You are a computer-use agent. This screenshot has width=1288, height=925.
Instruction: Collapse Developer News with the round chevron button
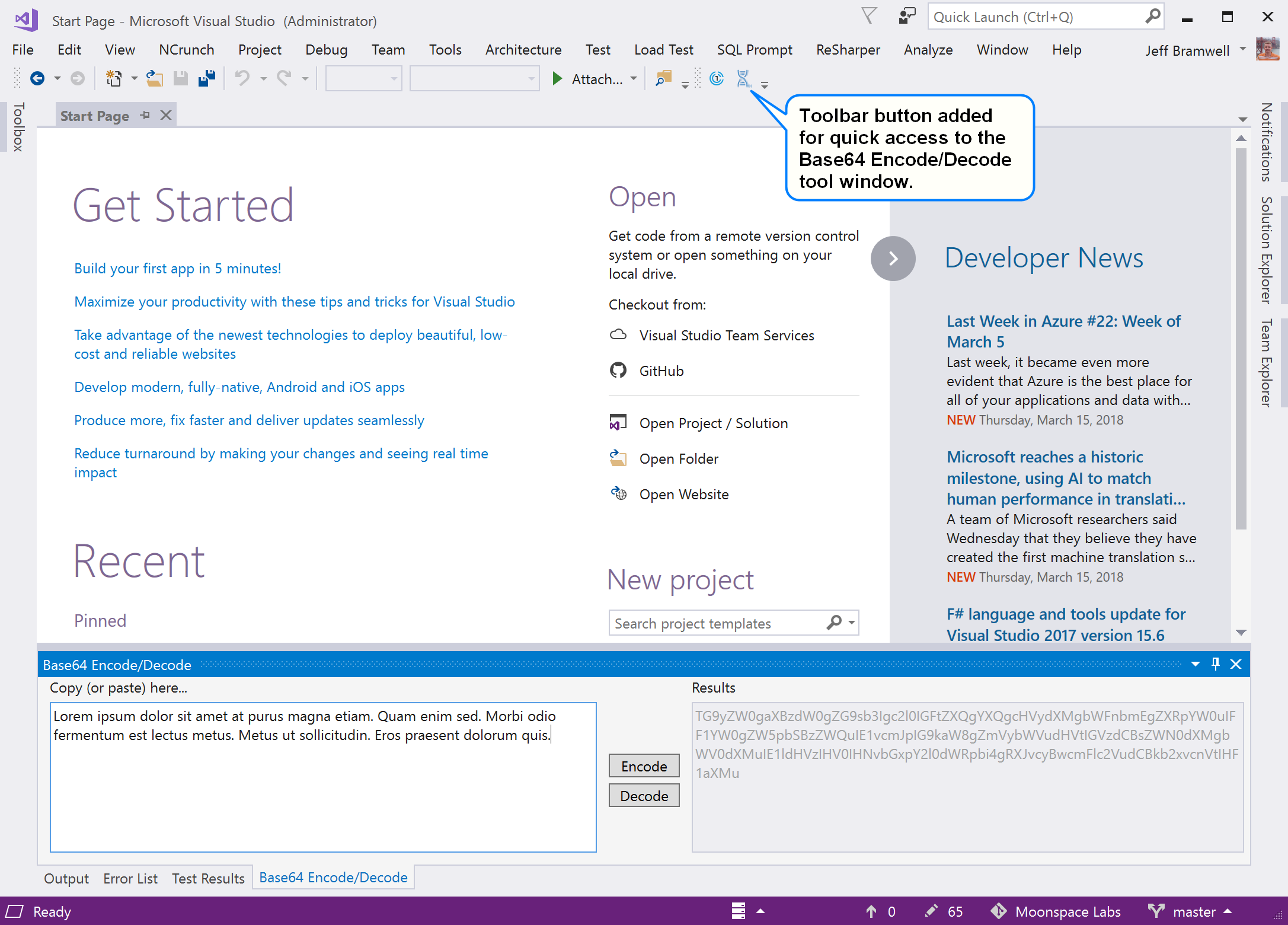893,259
